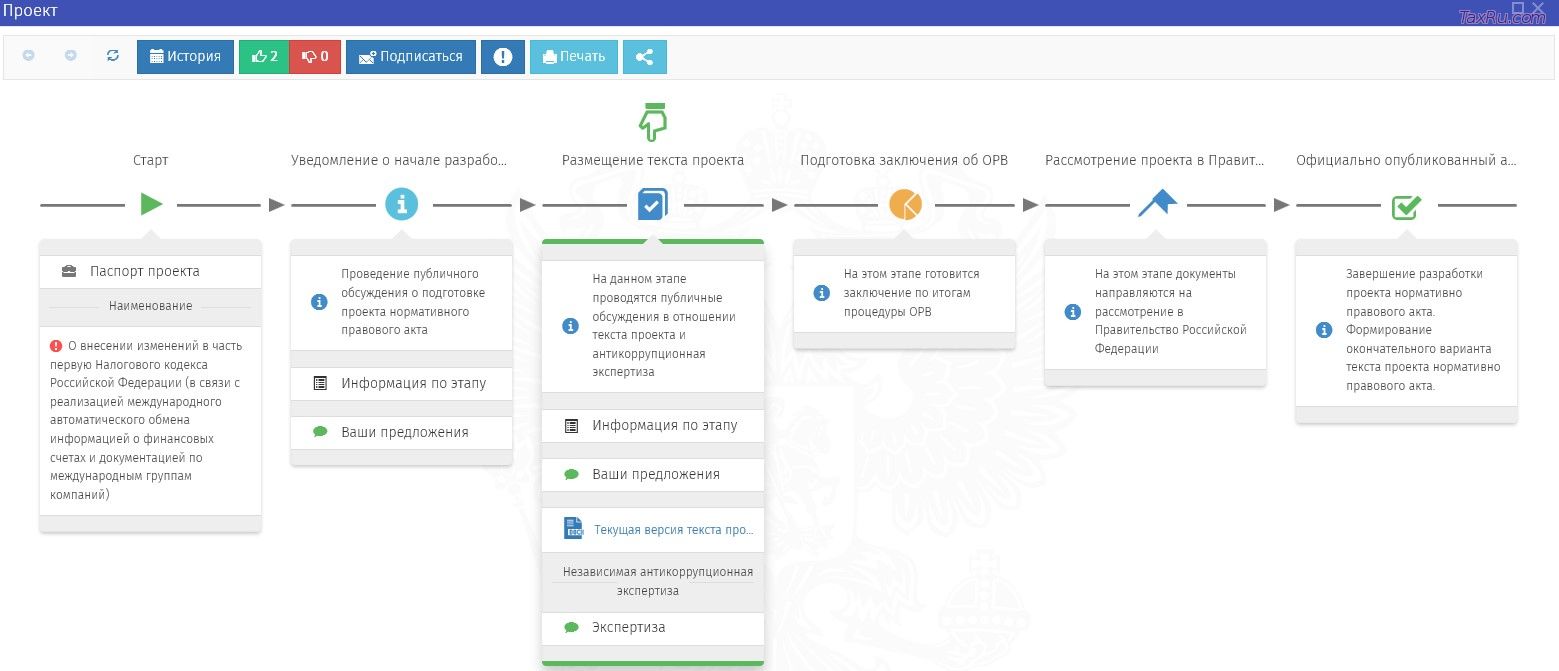Screen dimensions: 1559x671
Task: Enable subscription via Подписаться button
Action: (x=410, y=57)
